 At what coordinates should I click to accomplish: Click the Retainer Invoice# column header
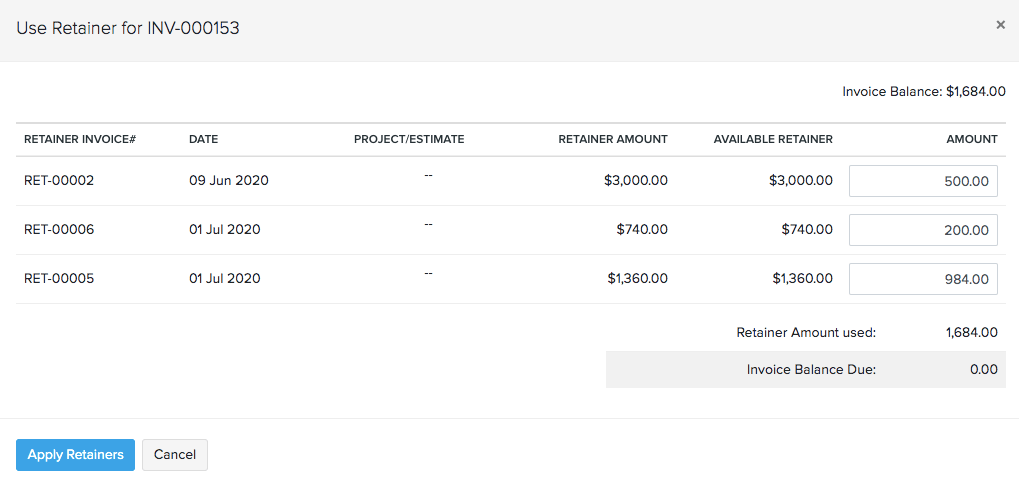(x=80, y=139)
